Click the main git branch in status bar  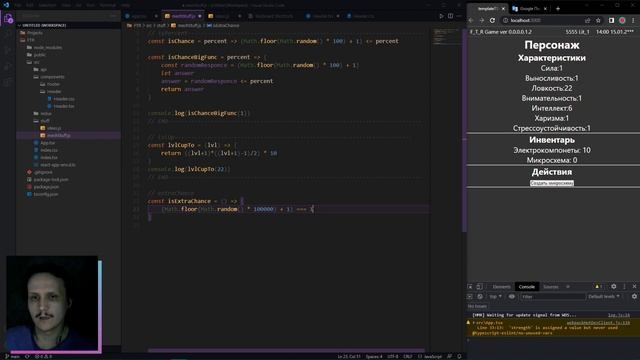tap(12, 357)
